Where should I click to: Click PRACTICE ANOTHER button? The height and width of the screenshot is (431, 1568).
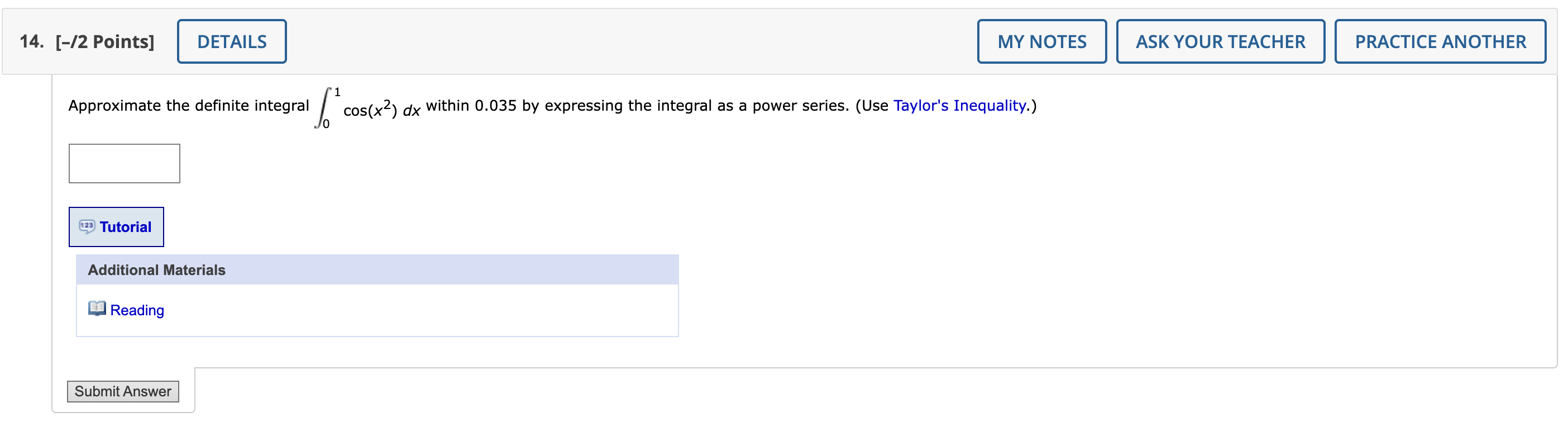(1440, 41)
